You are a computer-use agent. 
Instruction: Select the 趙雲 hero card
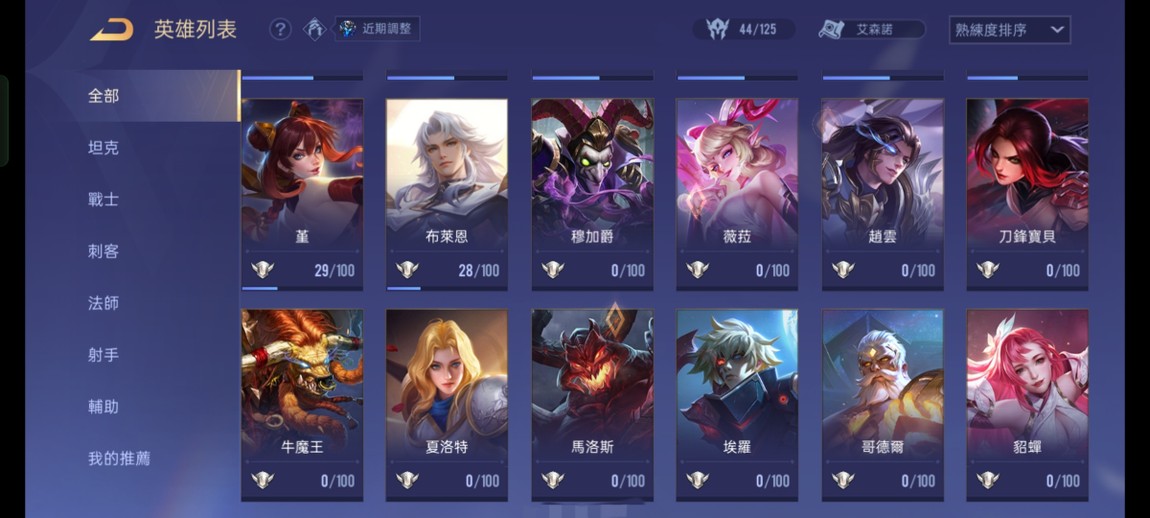click(882, 194)
